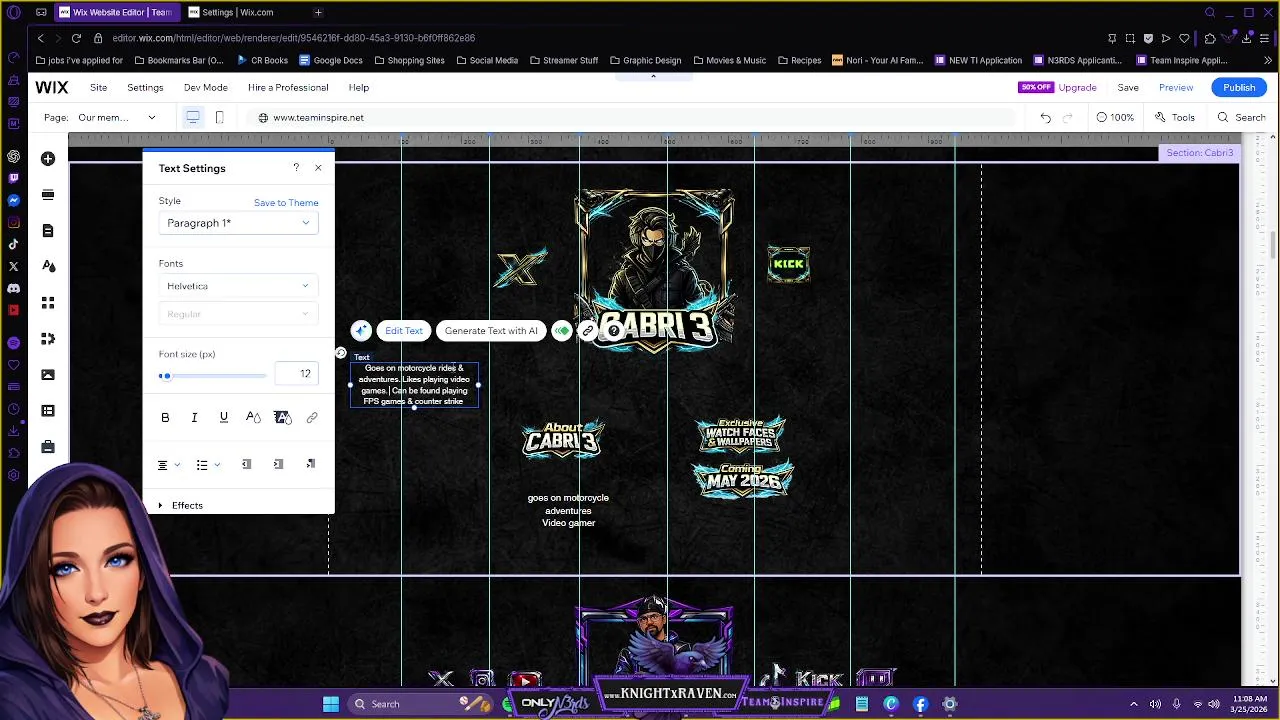The image size is (1280, 720).
Task: Click Preview in the top bar
Action: click(x=1176, y=88)
